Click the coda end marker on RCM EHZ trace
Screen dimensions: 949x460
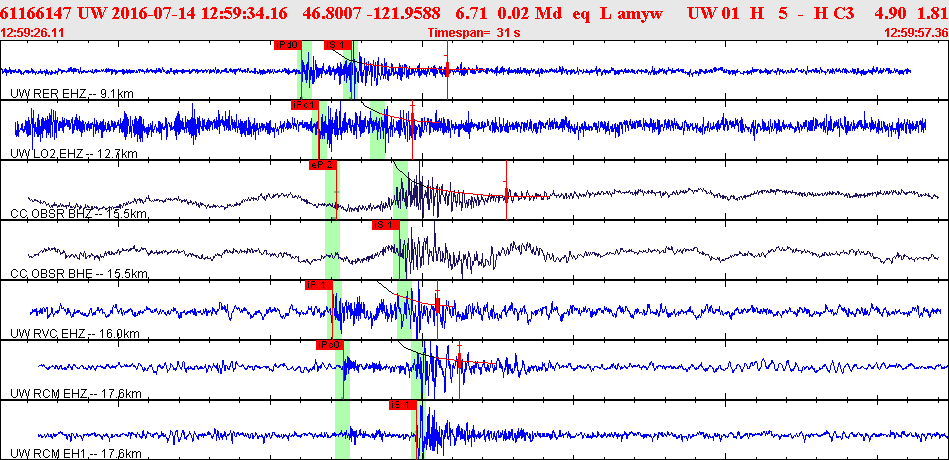coord(459,360)
